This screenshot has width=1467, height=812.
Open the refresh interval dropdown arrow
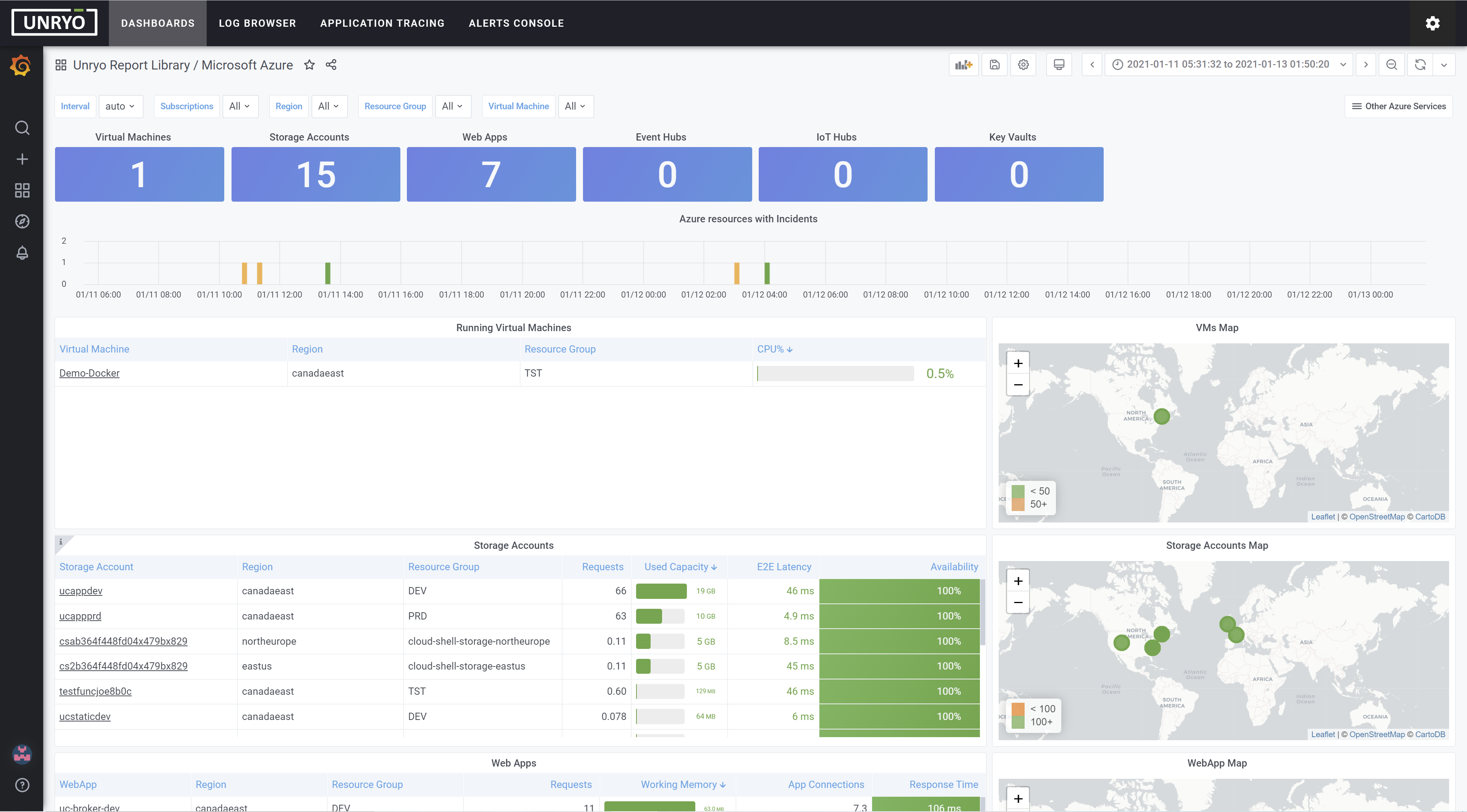point(1444,64)
